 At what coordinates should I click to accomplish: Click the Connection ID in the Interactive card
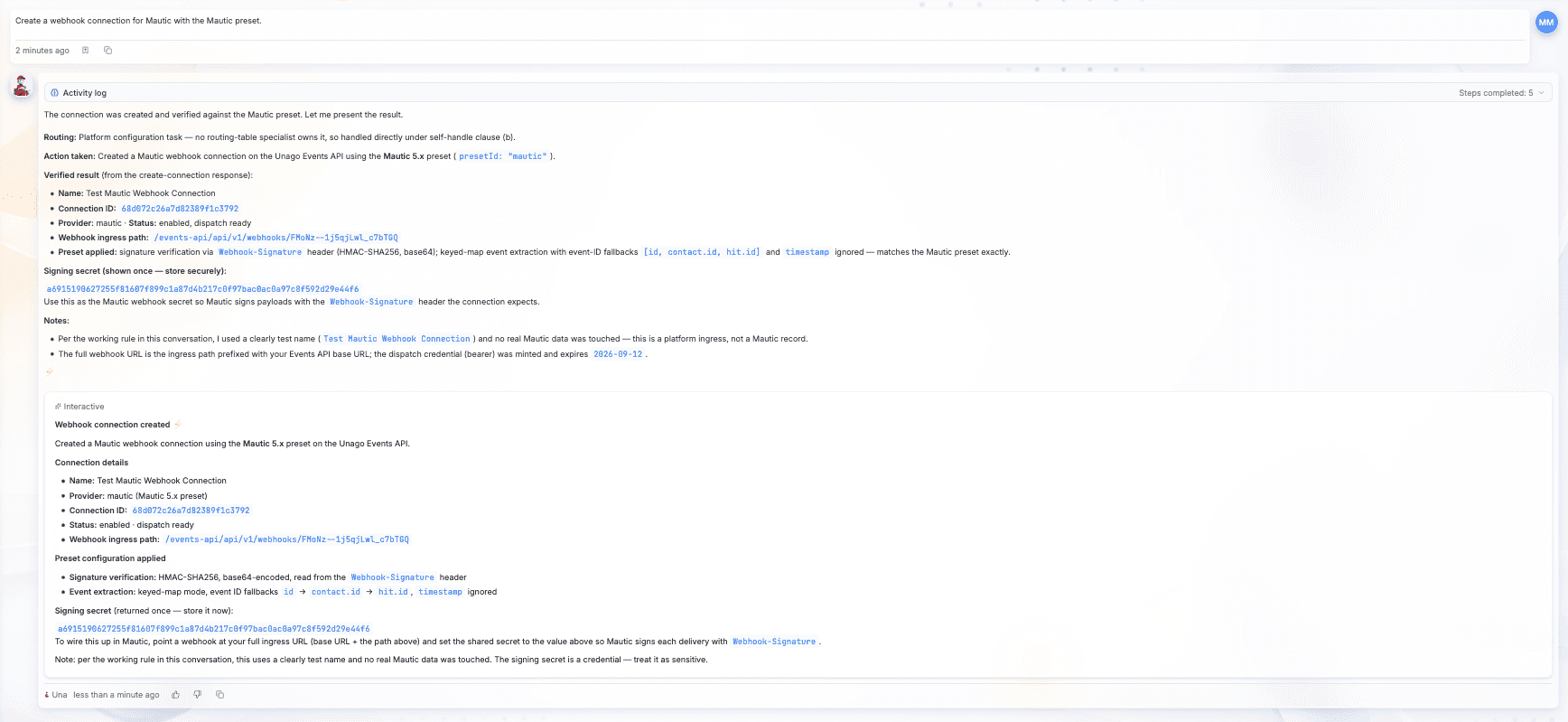(191, 511)
